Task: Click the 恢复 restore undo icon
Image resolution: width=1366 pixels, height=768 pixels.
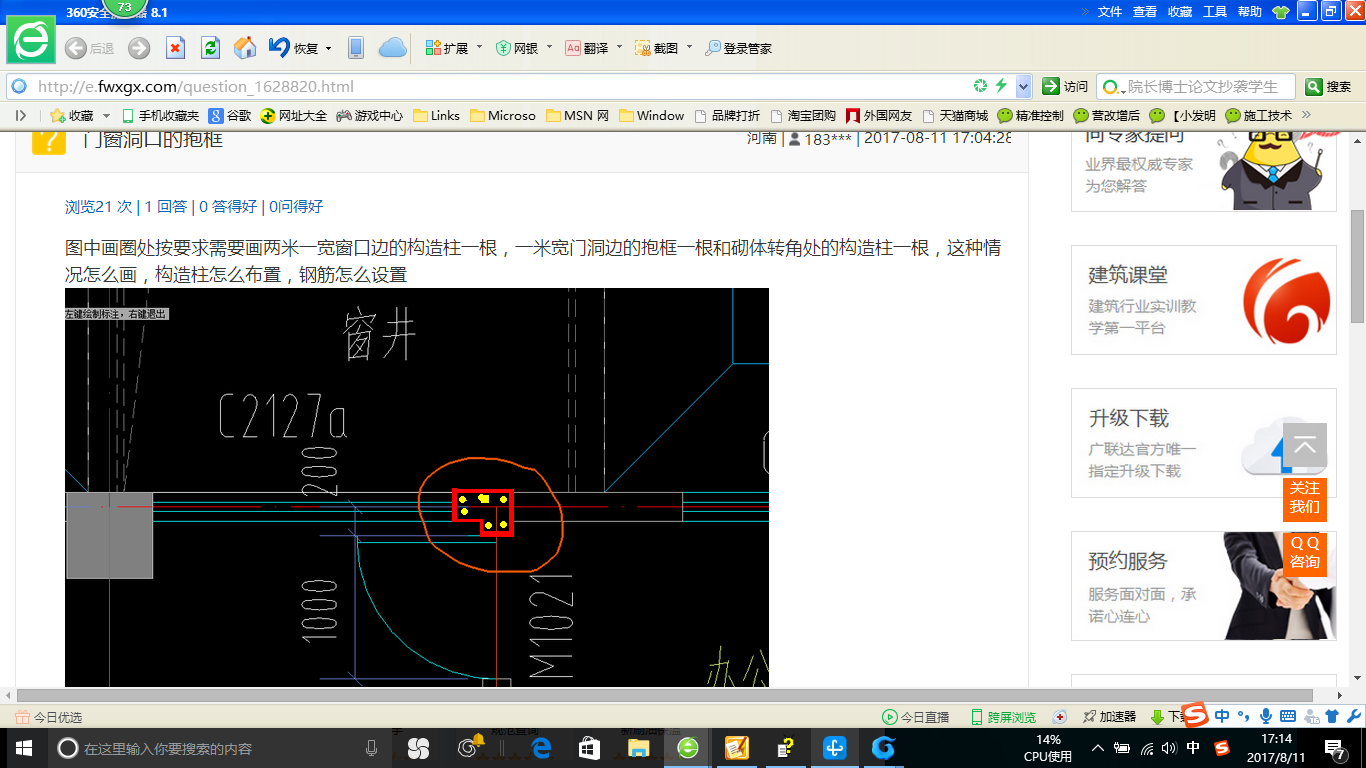Action: coord(279,48)
